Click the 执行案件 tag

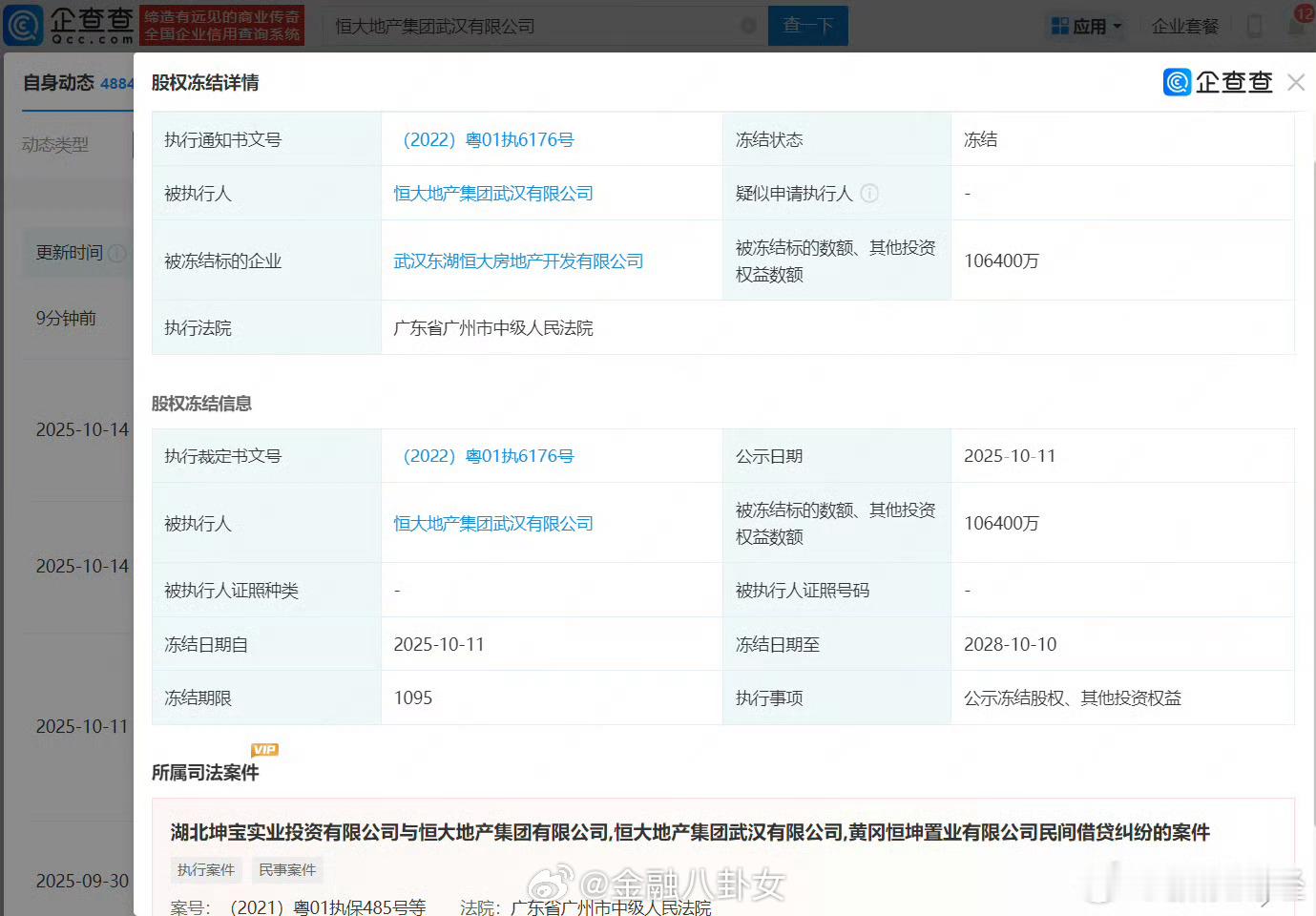coord(206,870)
